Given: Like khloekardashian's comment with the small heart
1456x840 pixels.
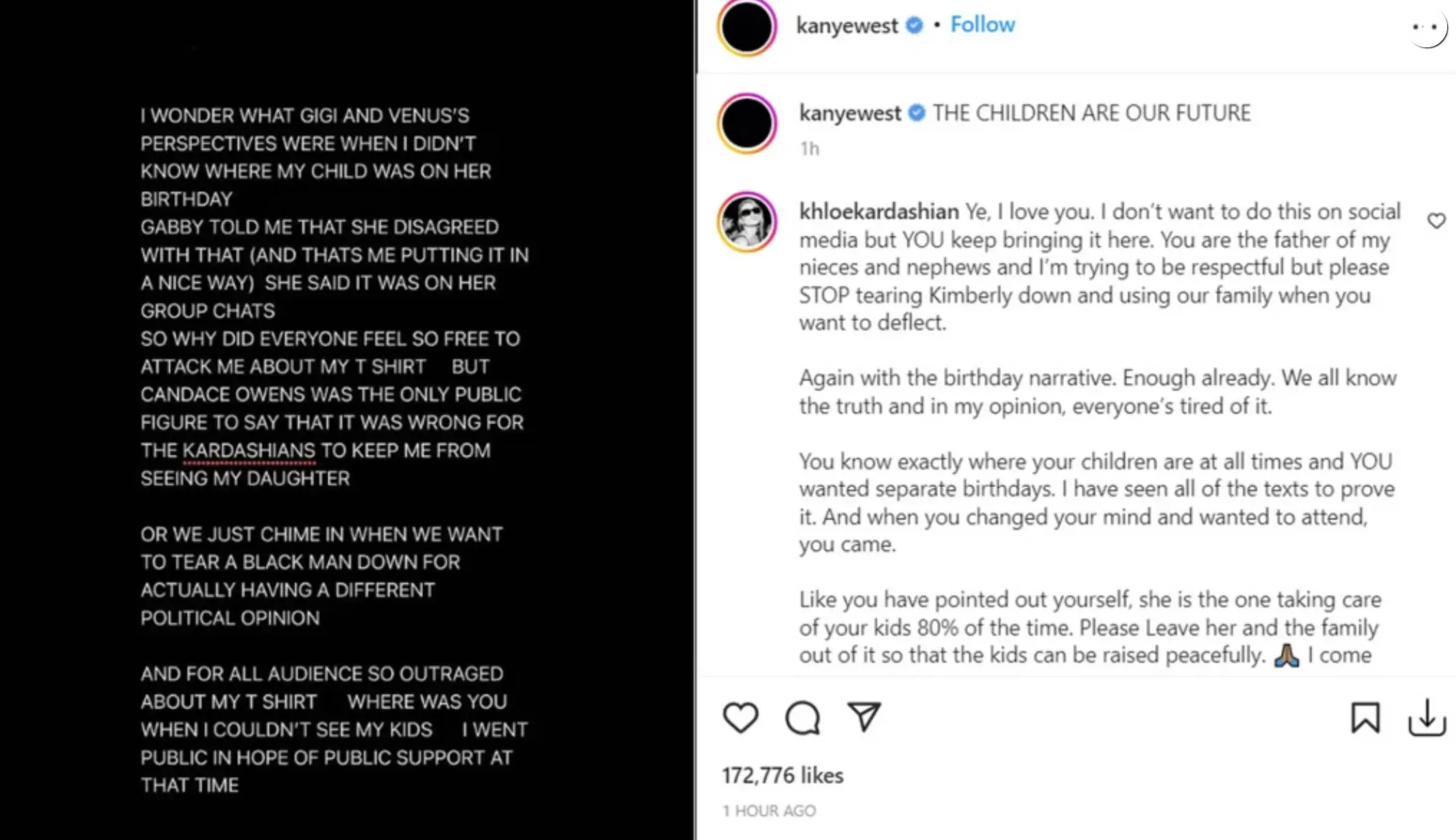Looking at the screenshot, I should 1436,221.
